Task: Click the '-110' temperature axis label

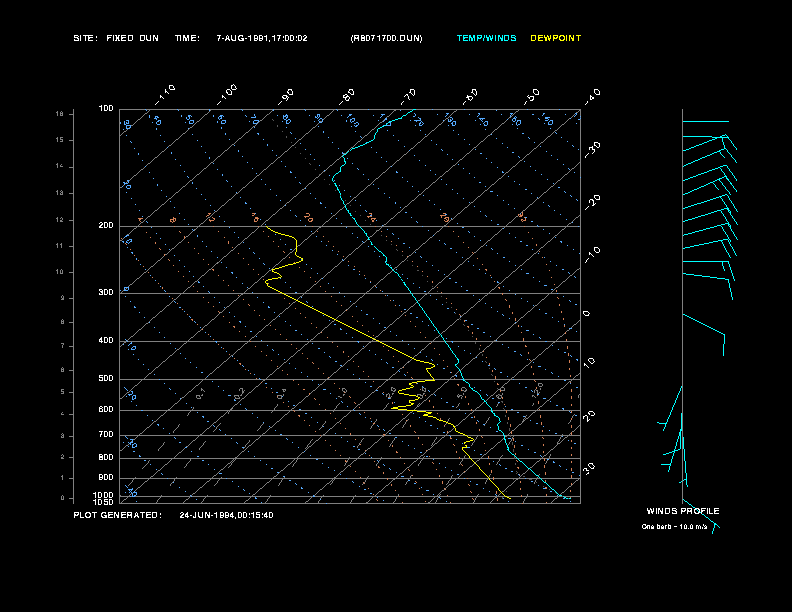Action: 165,95
